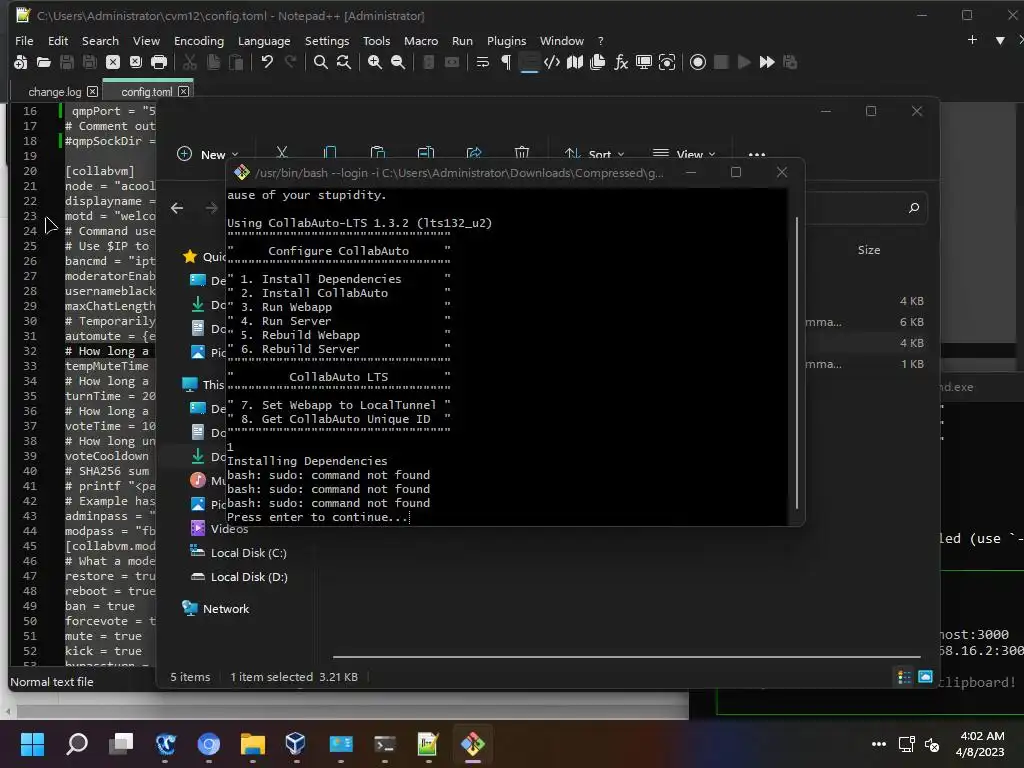Open the Encoding menu in Notepad++
This screenshot has width=1024, height=768.
199,40
